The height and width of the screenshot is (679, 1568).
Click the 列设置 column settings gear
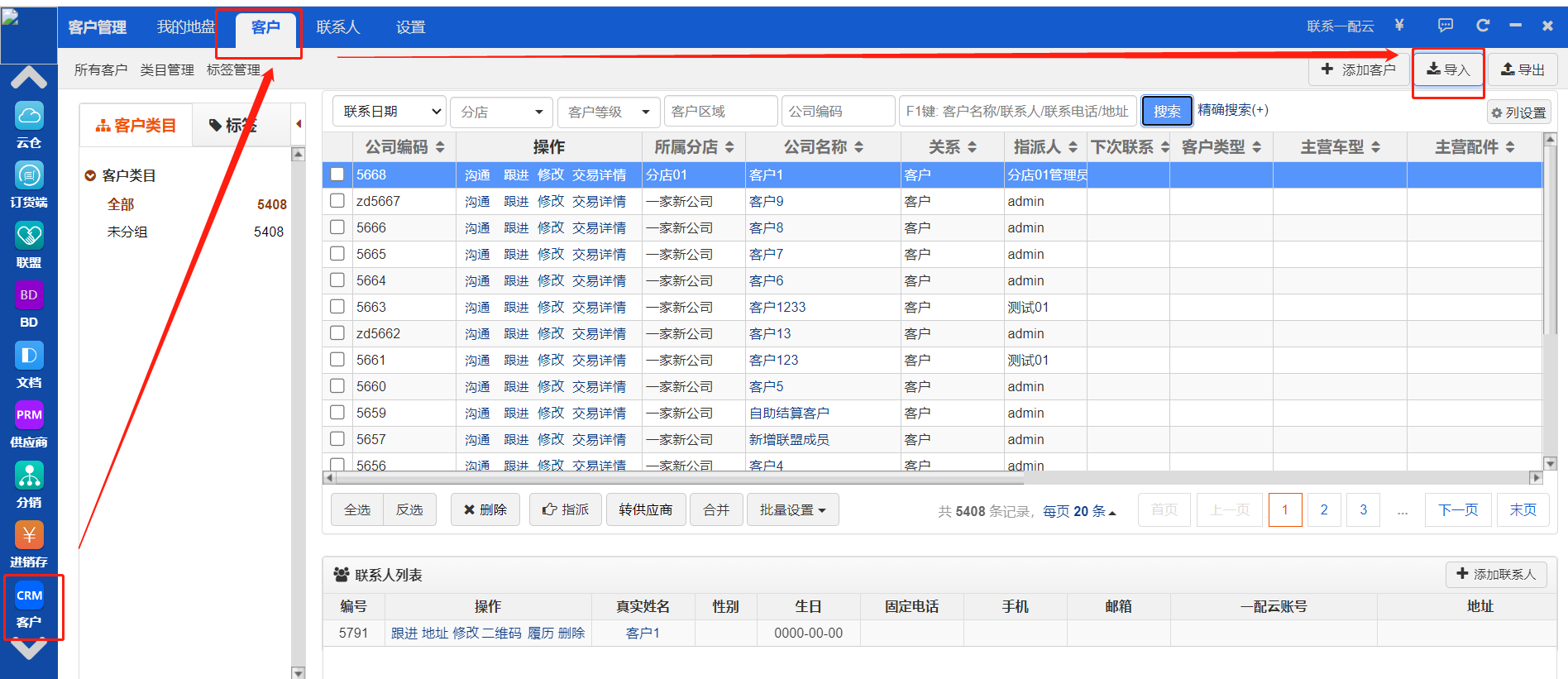[x=1518, y=112]
